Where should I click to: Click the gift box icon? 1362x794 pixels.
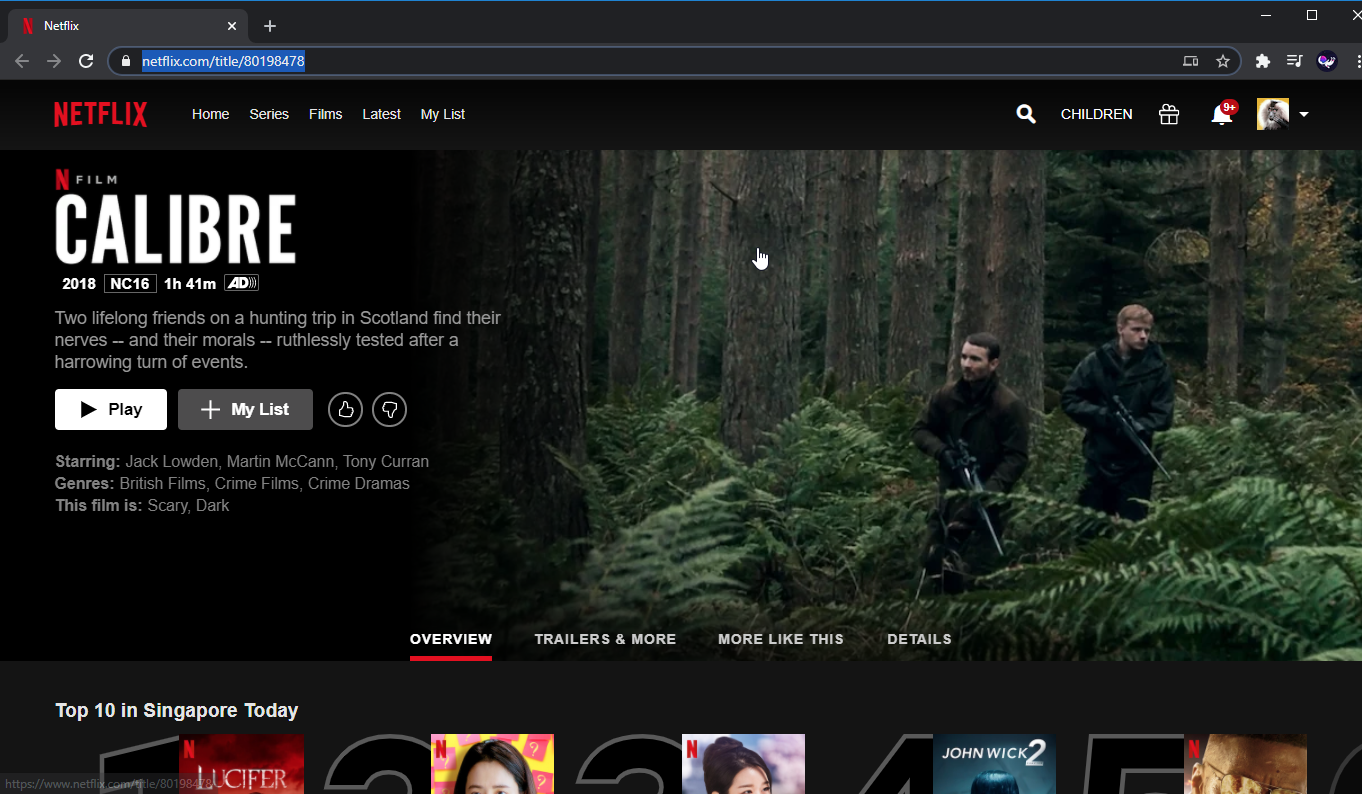click(x=1168, y=114)
